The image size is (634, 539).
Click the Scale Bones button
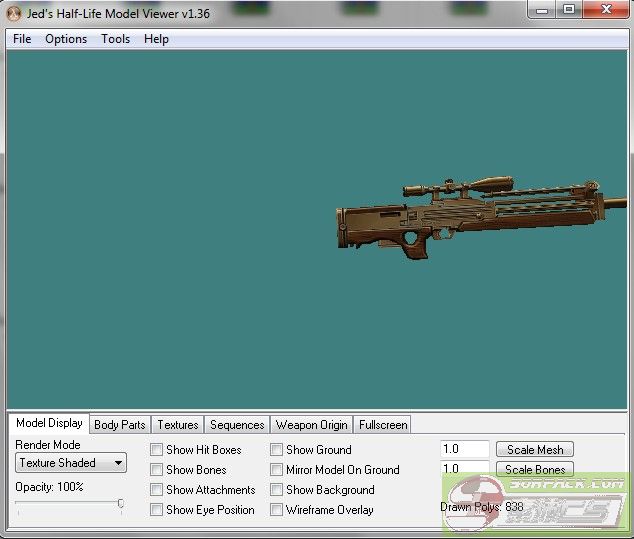coord(535,470)
